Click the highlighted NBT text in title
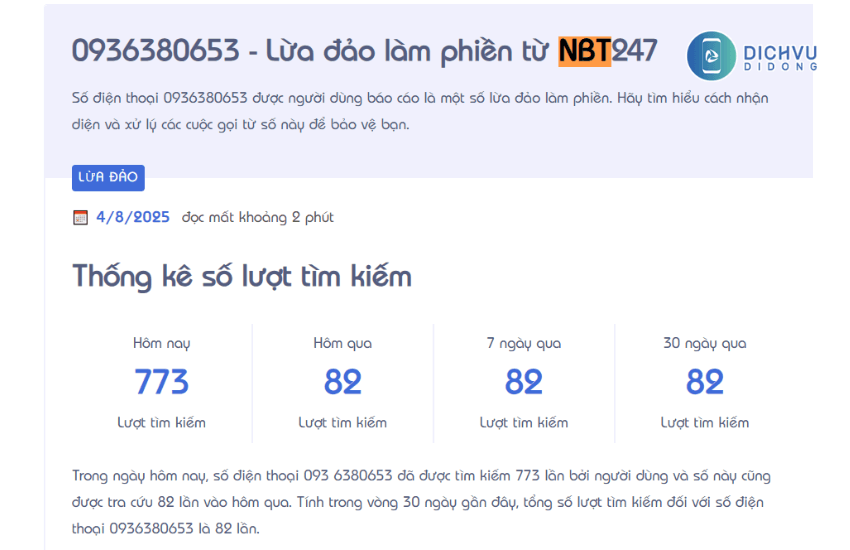Screen dimensions: 850x550 [585, 51]
